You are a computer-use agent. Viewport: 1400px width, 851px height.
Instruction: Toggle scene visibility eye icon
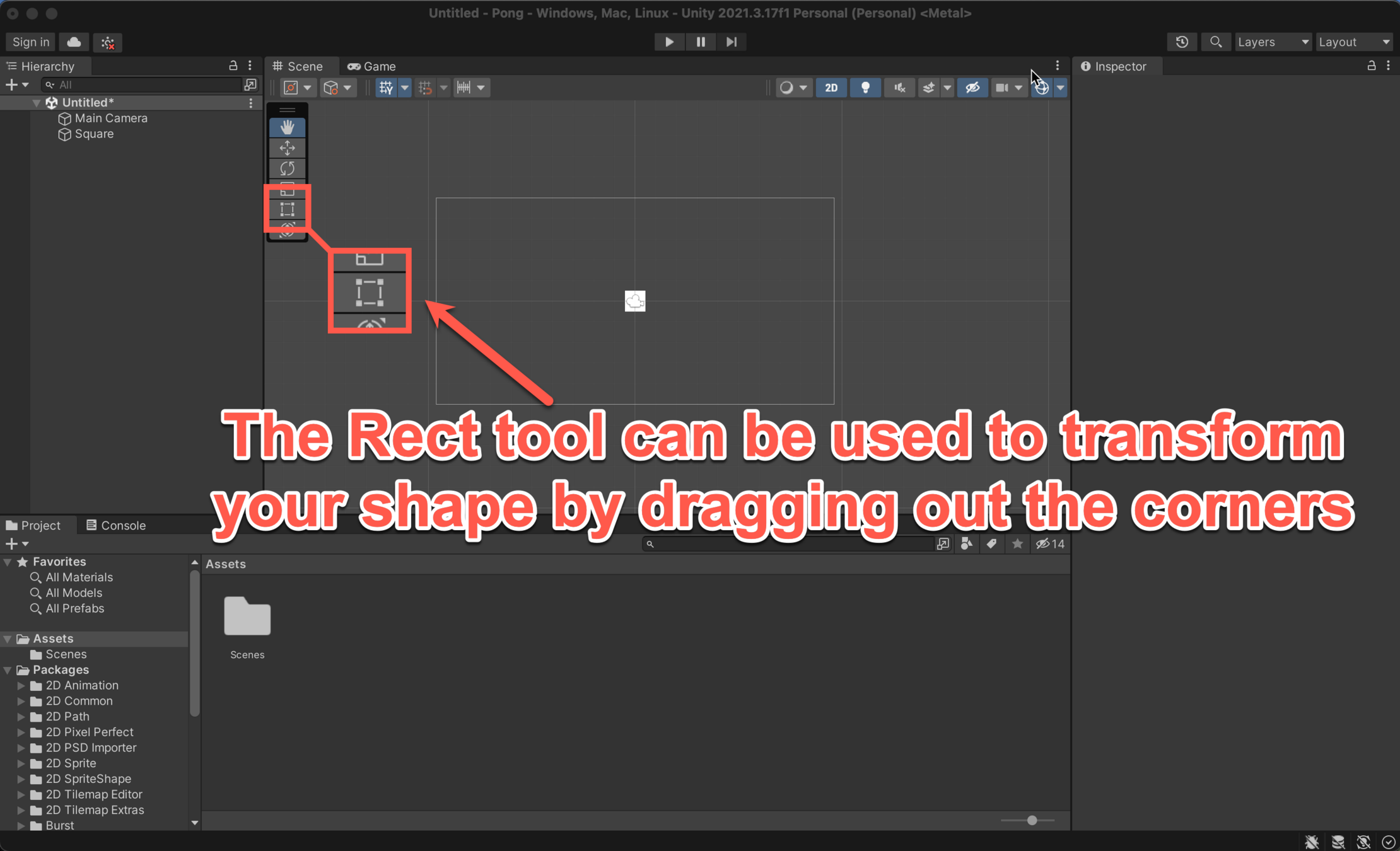pyautogui.click(x=972, y=88)
